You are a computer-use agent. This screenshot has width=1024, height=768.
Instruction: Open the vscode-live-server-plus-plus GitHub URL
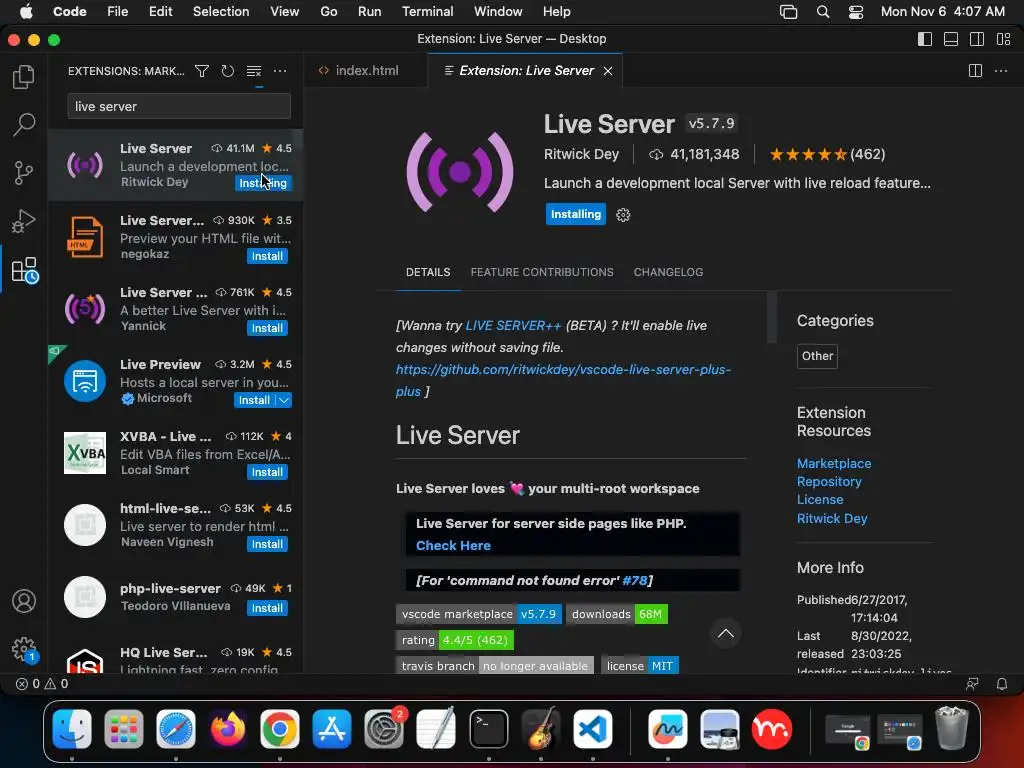tap(563, 380)
